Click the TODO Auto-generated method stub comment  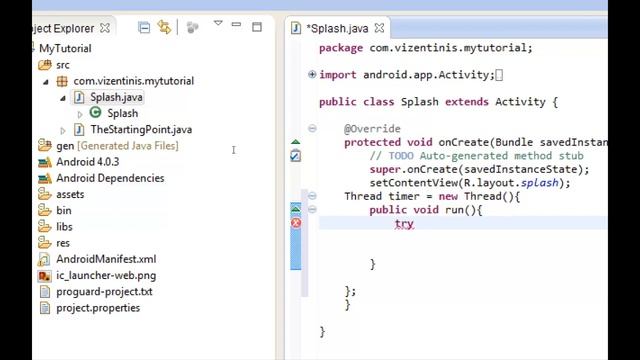pos(476,156)
